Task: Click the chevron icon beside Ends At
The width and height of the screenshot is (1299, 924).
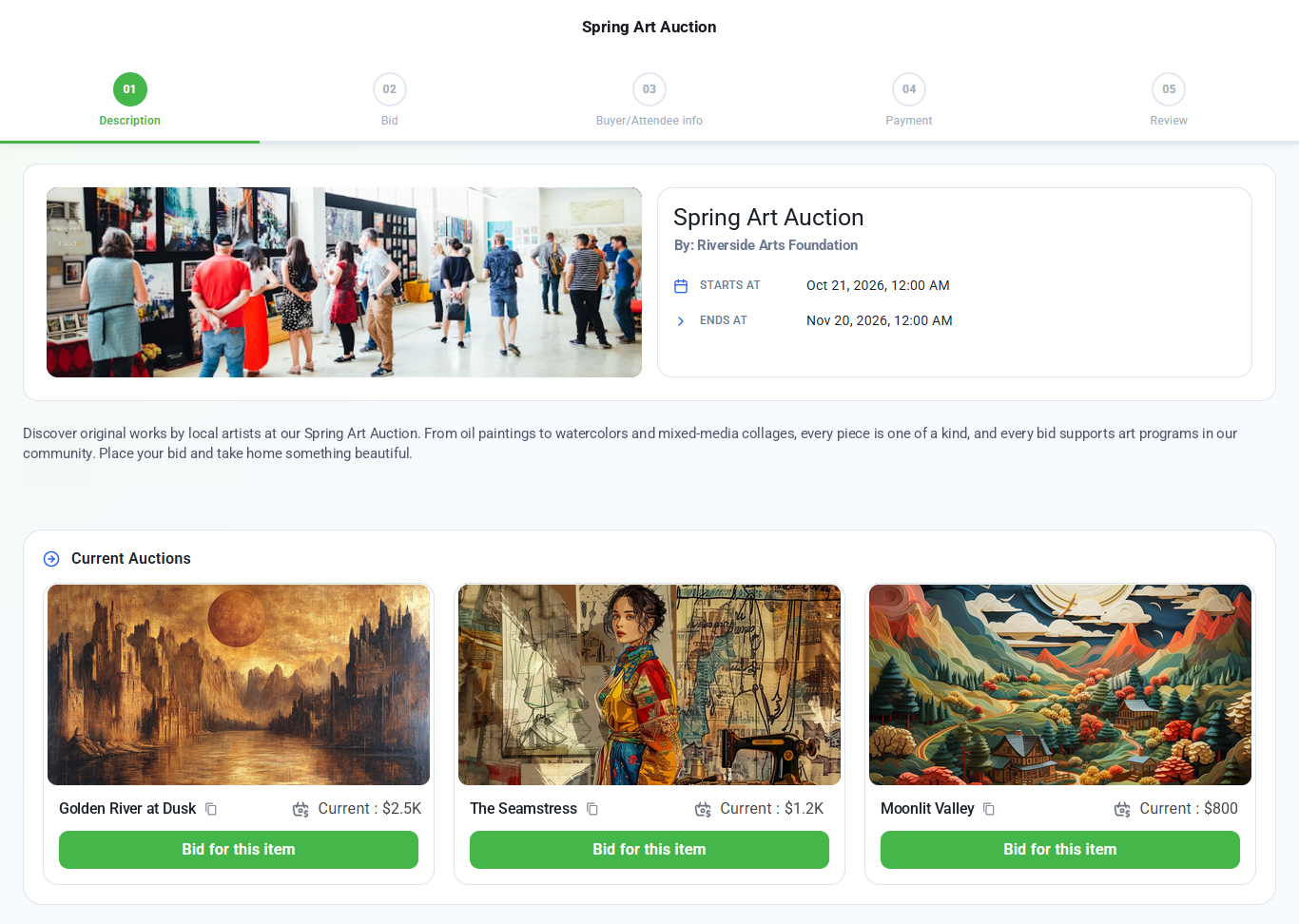Action: pyautogui.click(x=681, y=321)
